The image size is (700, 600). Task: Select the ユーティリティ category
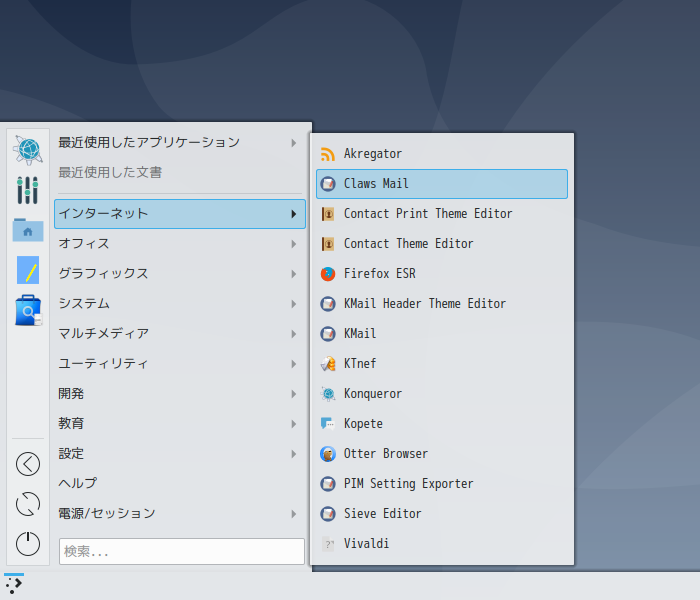(x=180, y=364)
